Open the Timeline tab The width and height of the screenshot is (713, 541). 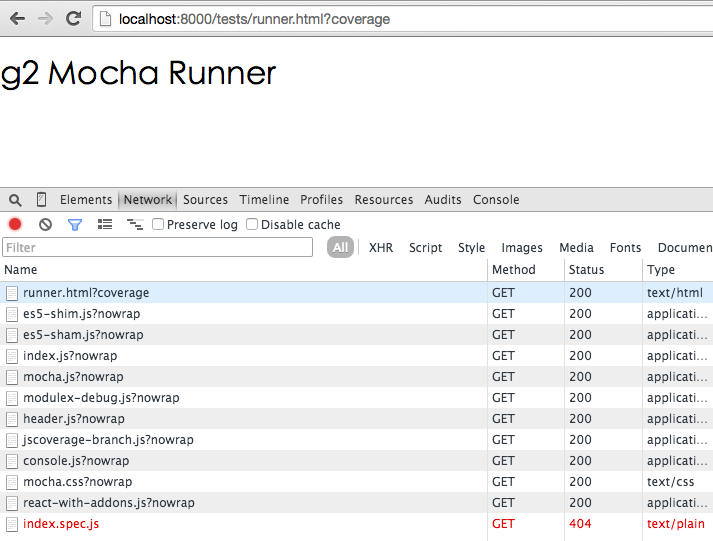click(264, 200)
